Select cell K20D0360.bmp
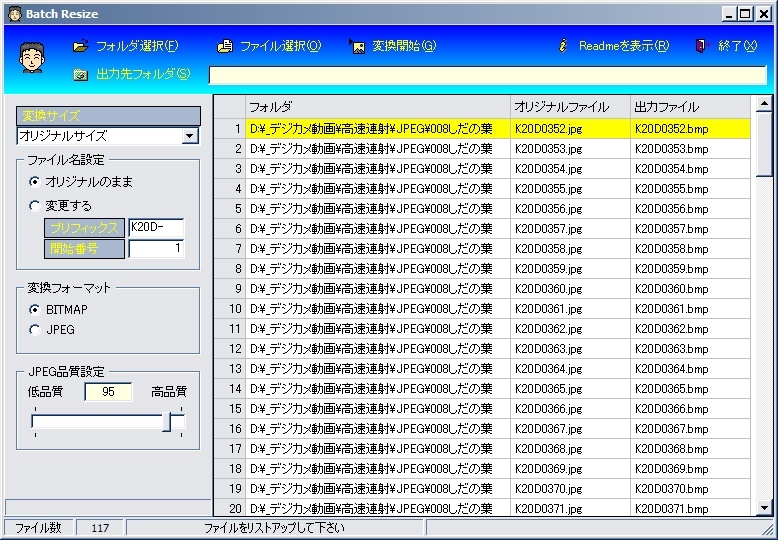778x540 pixels. tap(690, 289)
